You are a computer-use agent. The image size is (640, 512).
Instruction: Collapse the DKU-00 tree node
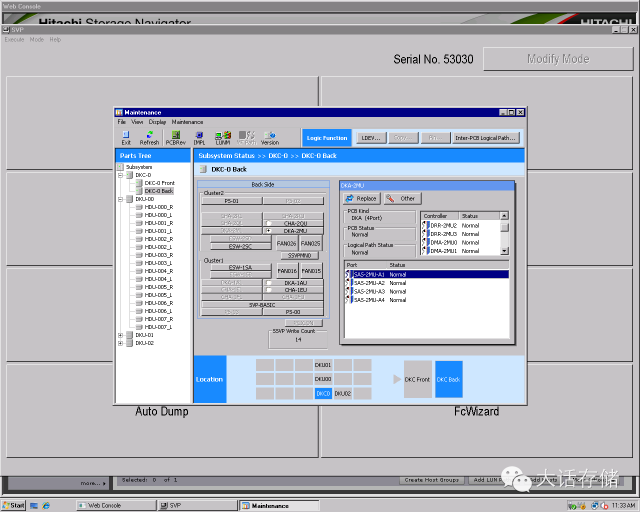tap(121, 199)
